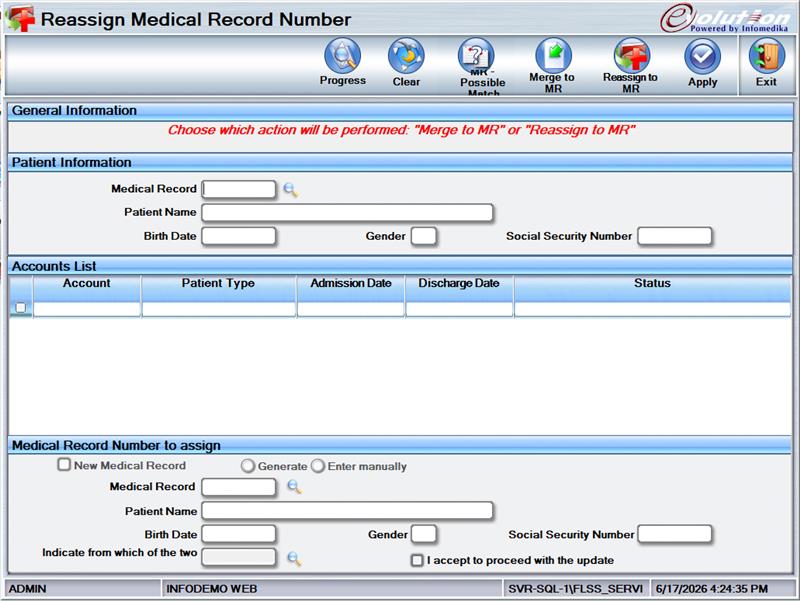Screen dimensions: 800x601
Task: Click the Patient Information section header
Action: pyautogui.click(x=401, y=163)
